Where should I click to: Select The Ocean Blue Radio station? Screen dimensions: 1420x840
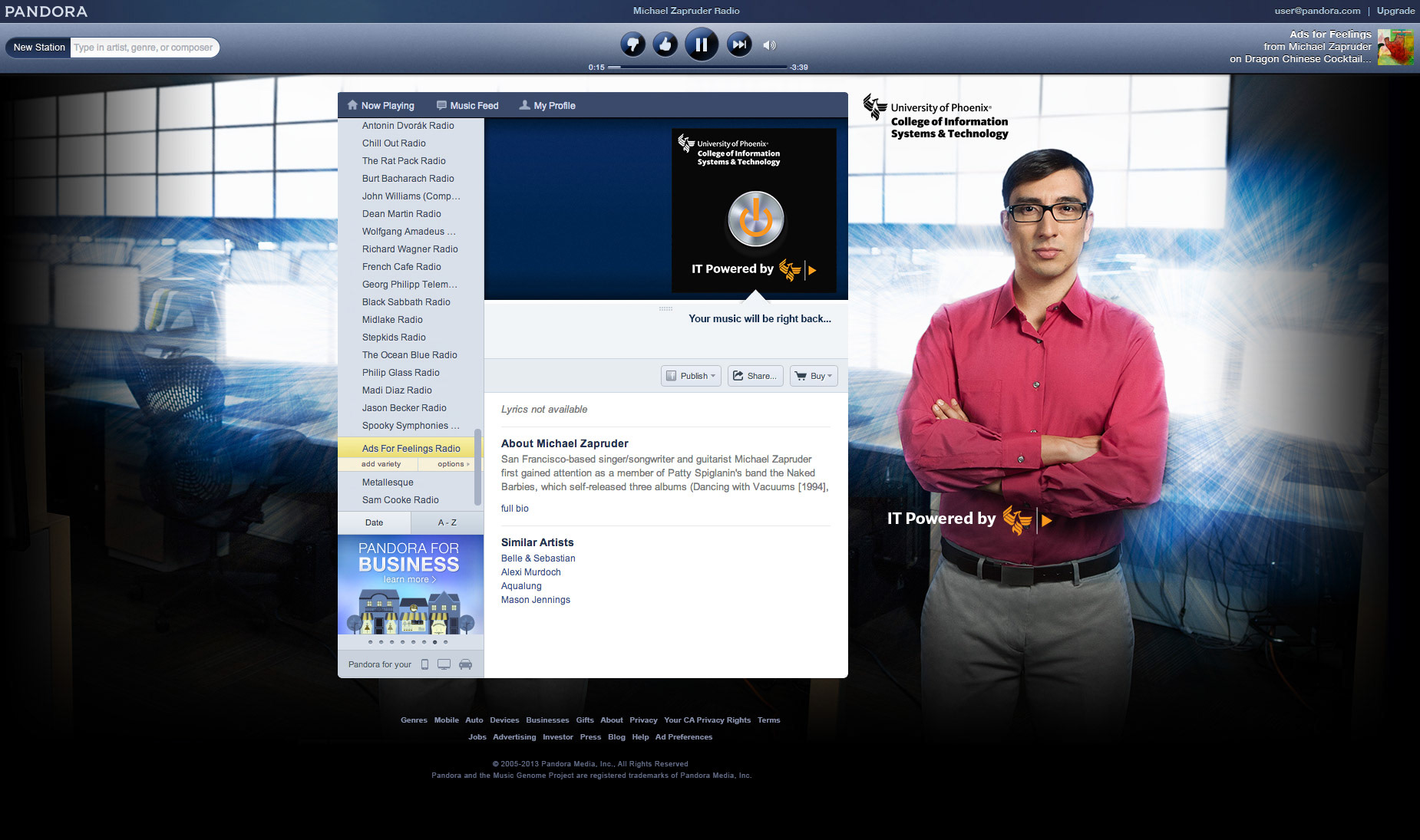coord(410,355)
